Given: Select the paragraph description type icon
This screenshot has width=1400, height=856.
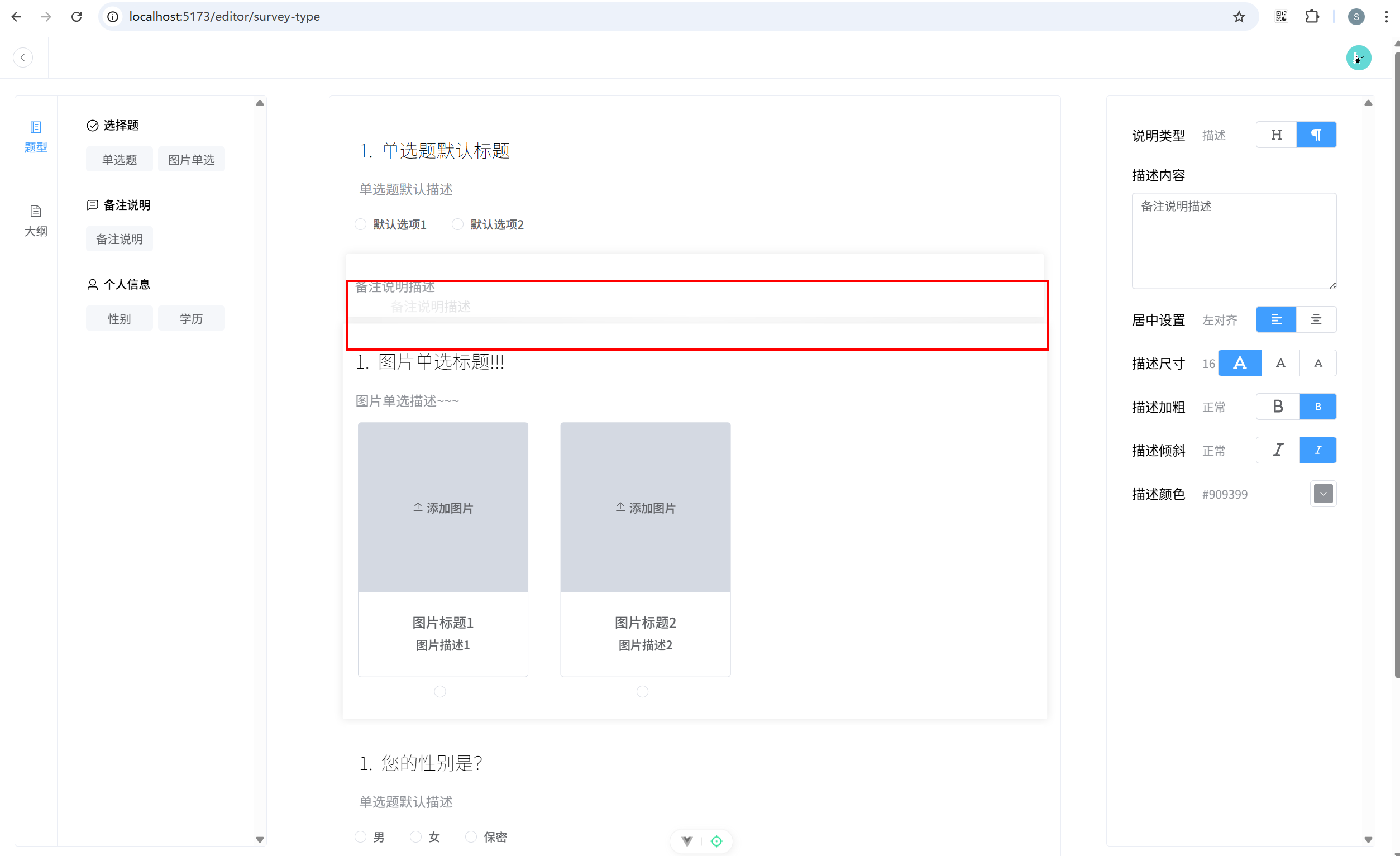Looking at the screenshot, I should [1316, 135].
